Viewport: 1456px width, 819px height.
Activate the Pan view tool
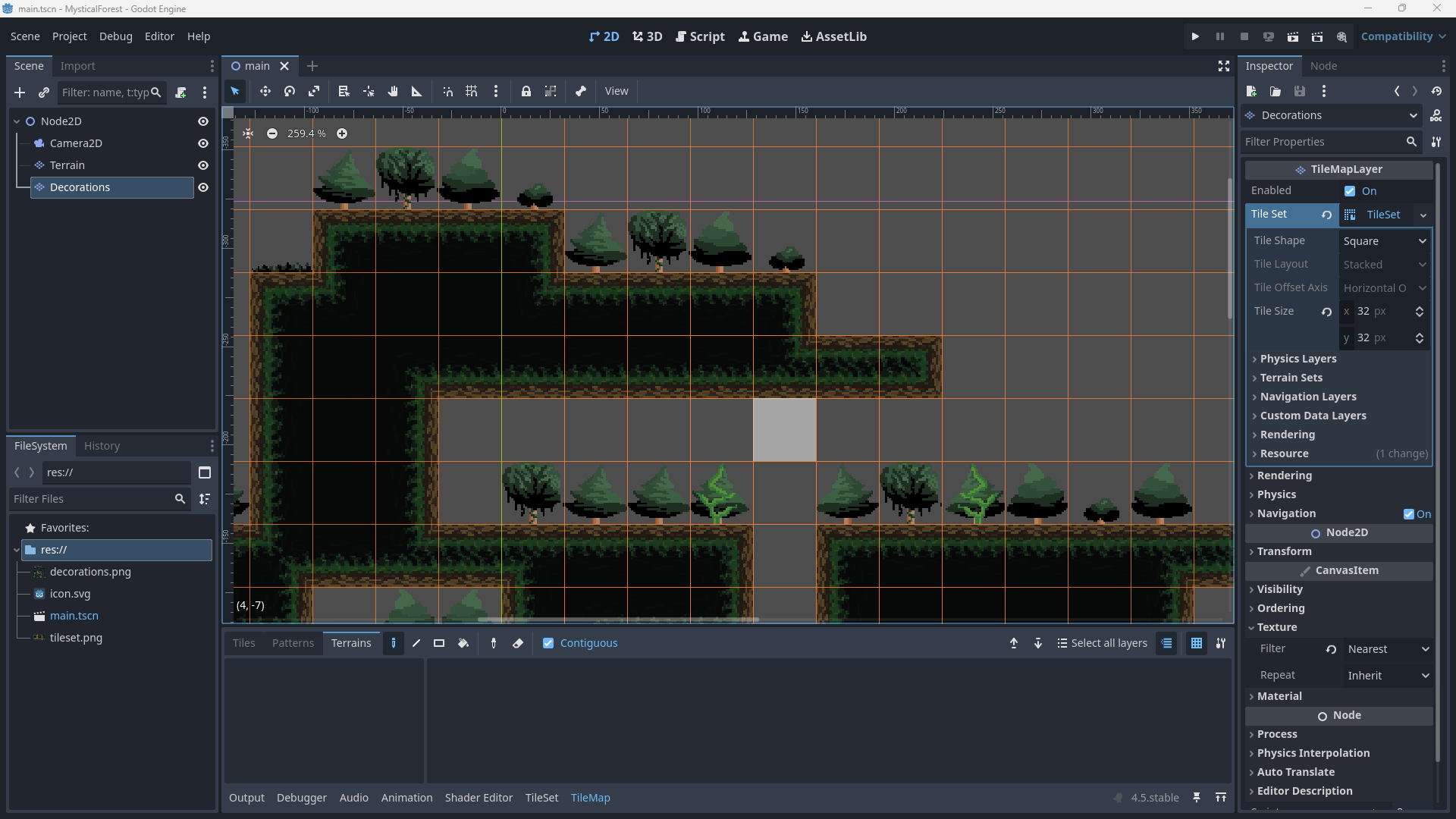point(392,91)
